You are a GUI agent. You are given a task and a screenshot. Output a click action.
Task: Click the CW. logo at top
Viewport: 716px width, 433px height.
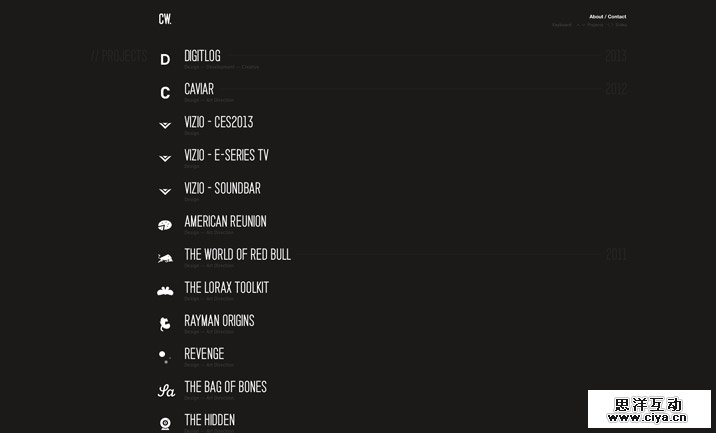165,18
